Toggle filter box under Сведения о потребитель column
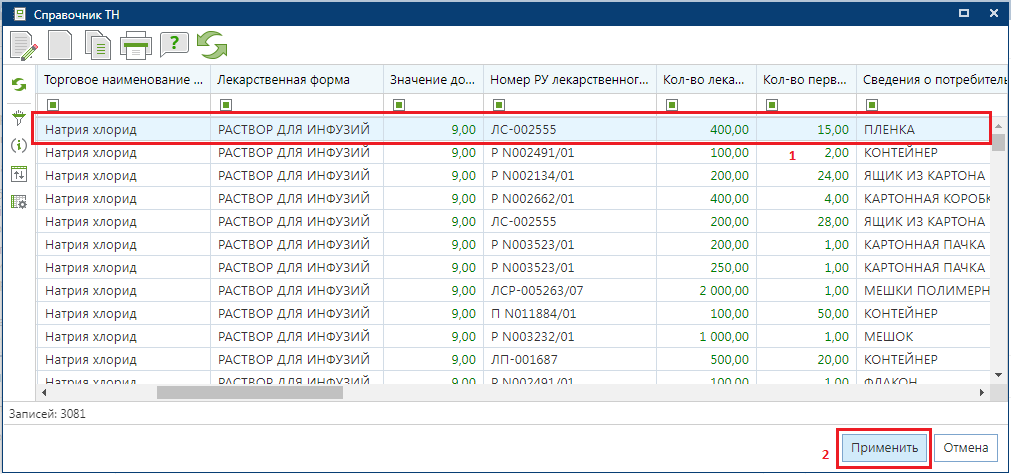Screen dimensions: 1011x474 point(872,104)
